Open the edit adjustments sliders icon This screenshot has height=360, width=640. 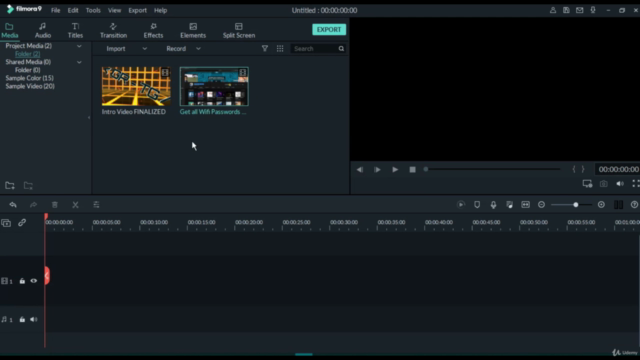(x=96, y=204)
